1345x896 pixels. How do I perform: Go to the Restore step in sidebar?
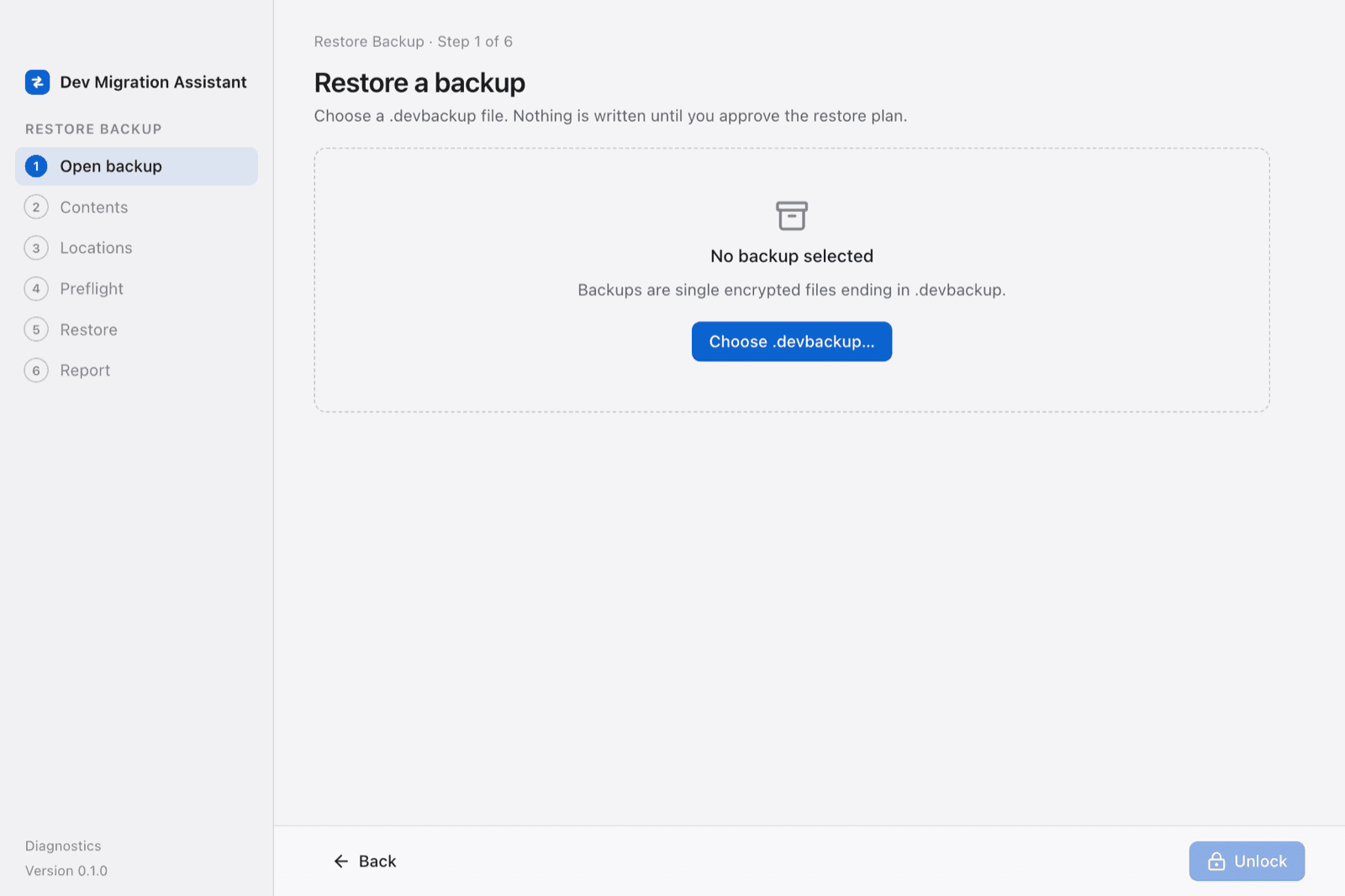pyautogui.click(x=136, y=330)
